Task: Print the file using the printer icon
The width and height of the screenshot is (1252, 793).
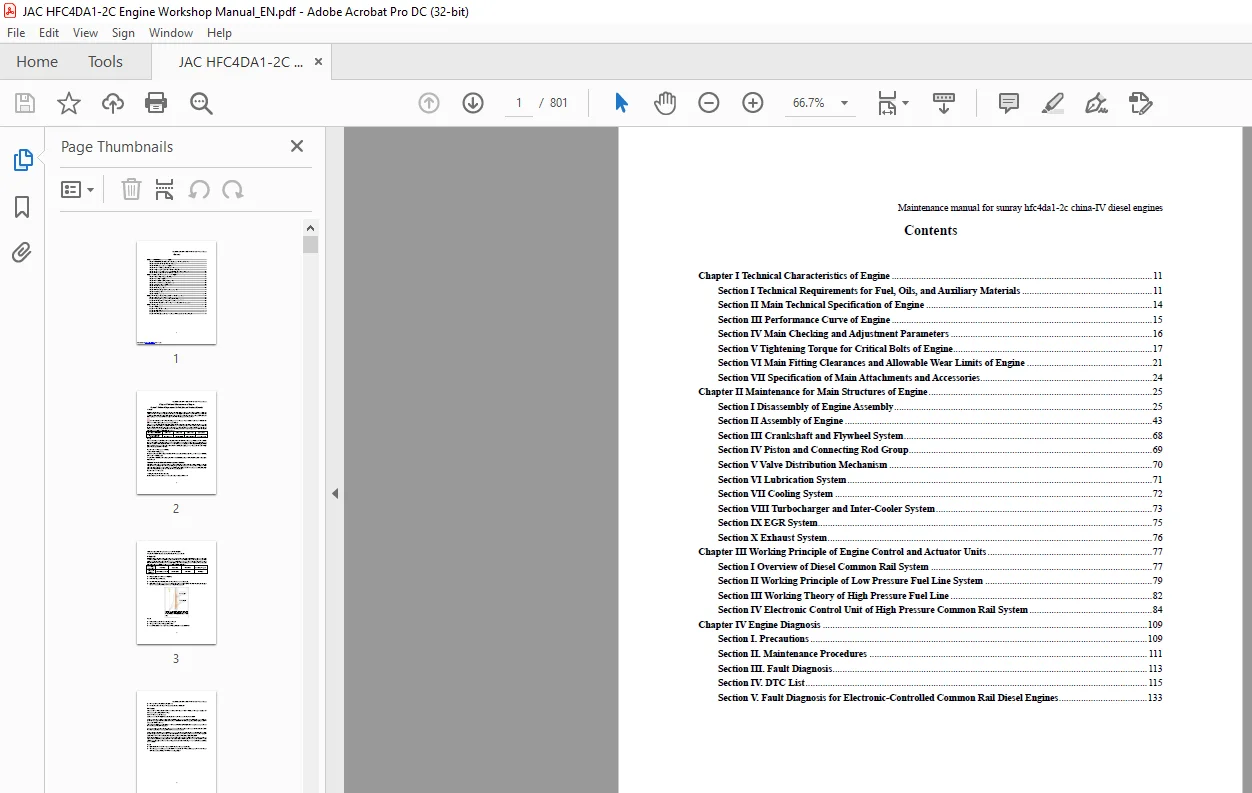Action: 156,103
